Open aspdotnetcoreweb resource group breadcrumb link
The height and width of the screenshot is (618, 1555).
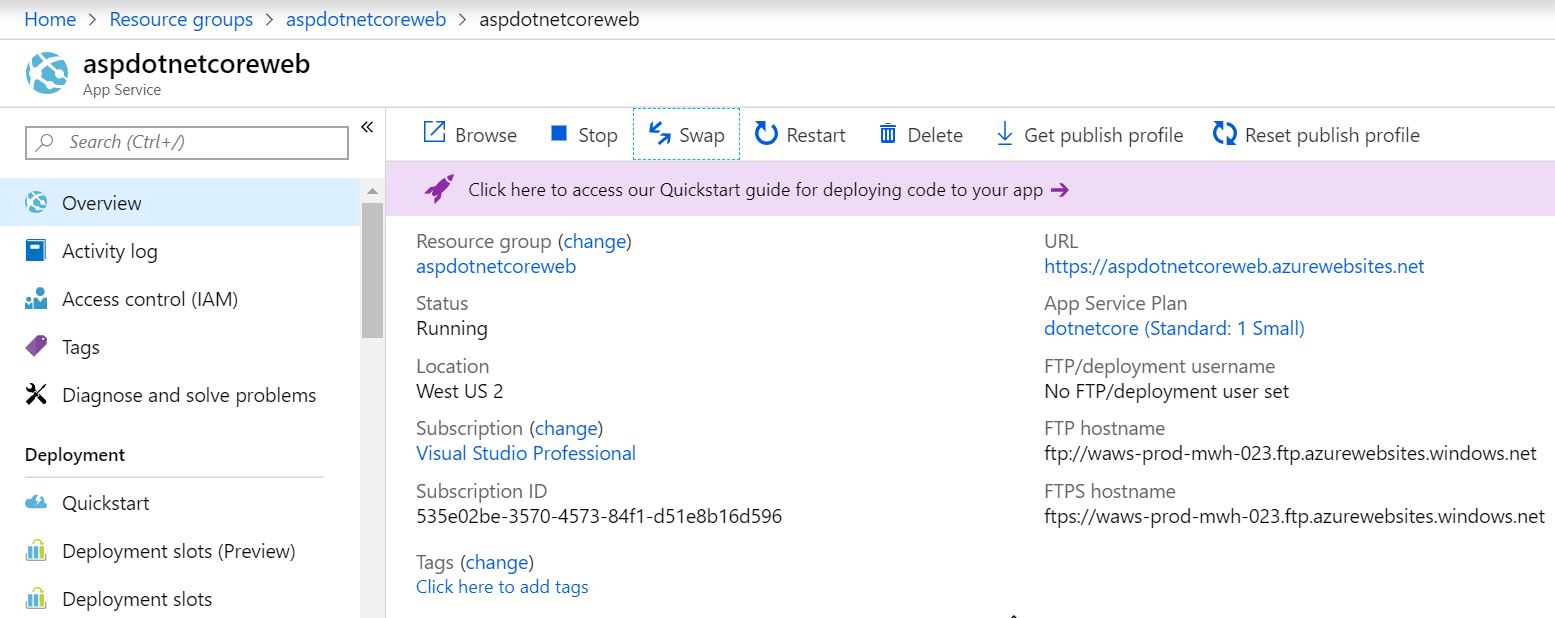coord(366,19)
